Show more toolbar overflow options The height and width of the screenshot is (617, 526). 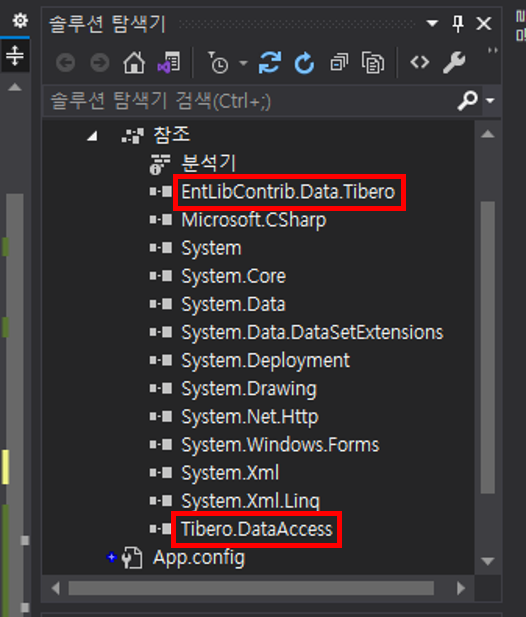[493, 50]
